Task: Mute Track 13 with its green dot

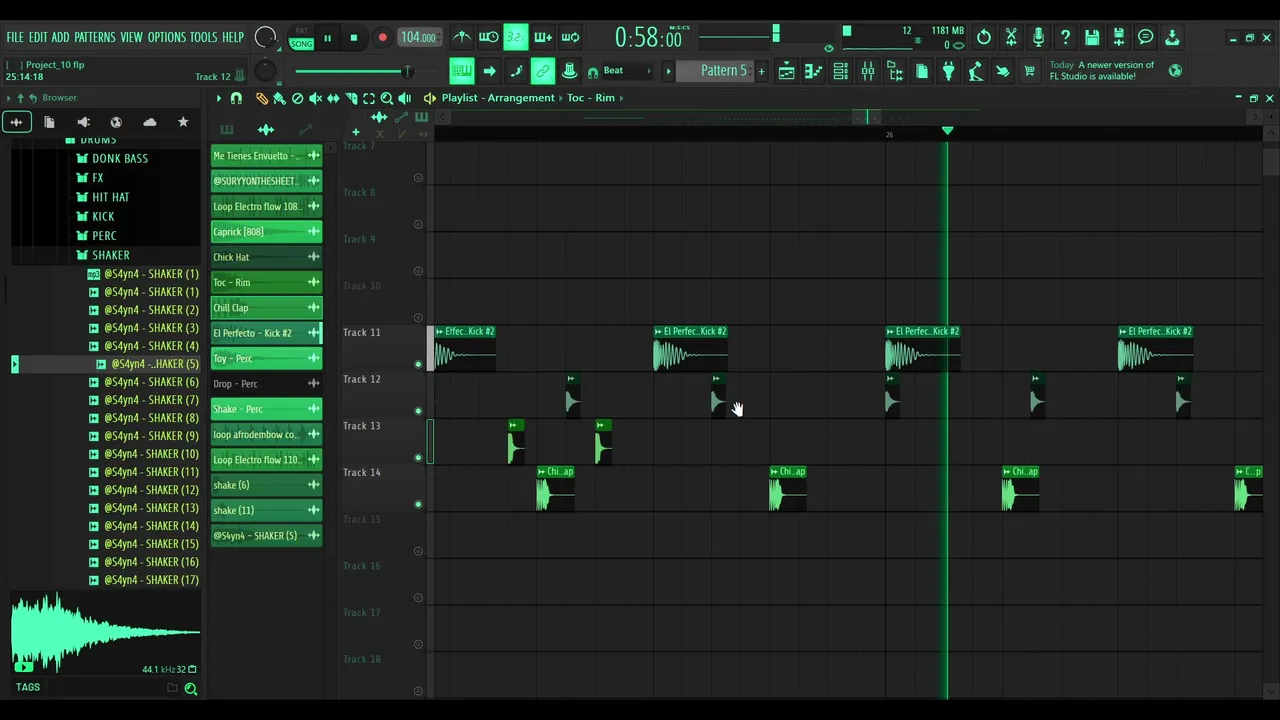Action: pyautogui.click(x=418, y=458)
